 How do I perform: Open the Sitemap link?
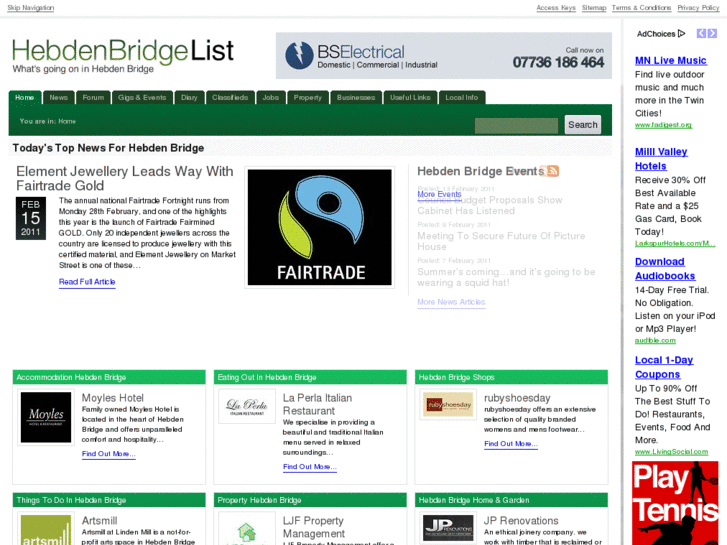pos(594,8)
